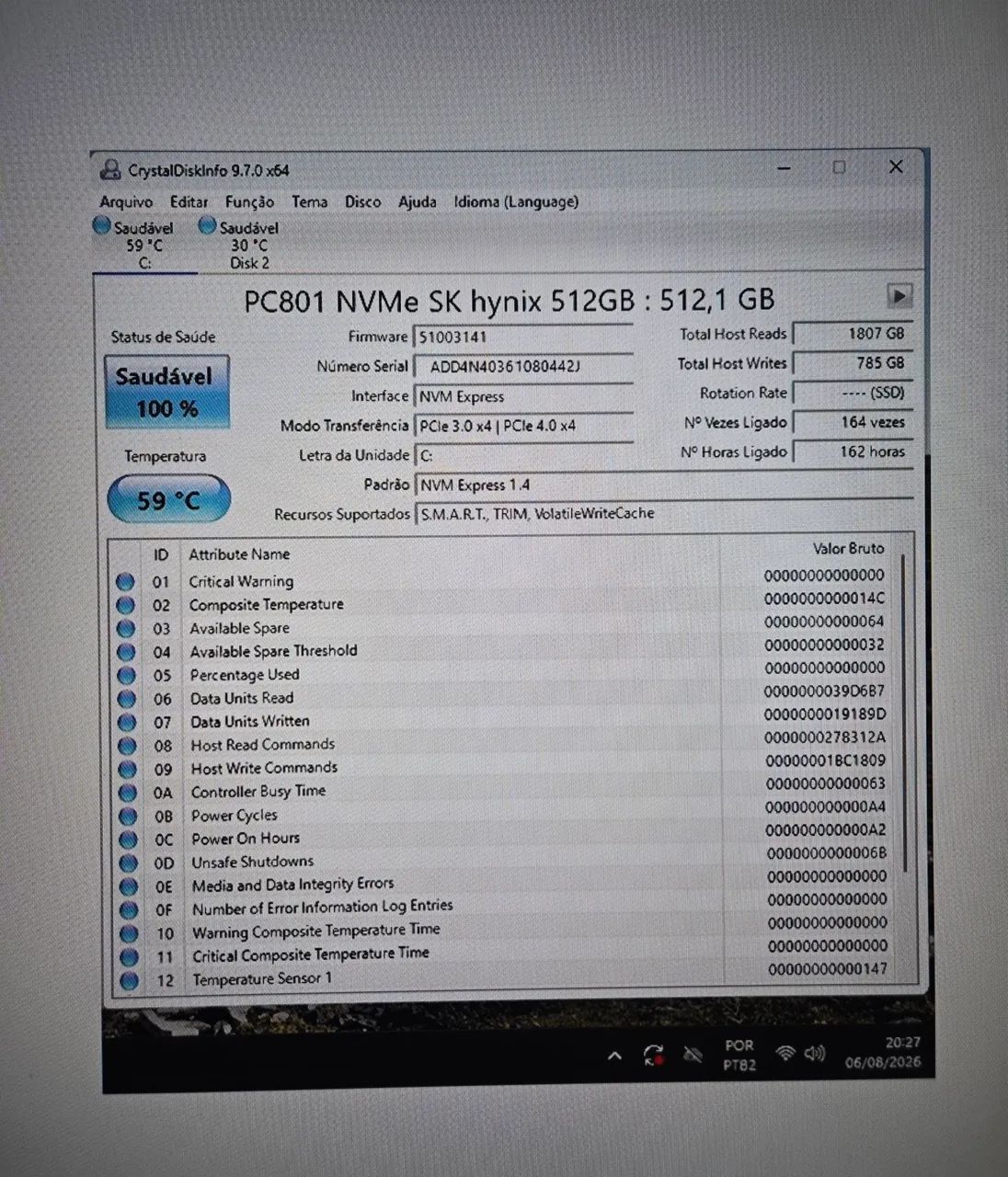
Task: Open the Editar menu
Action: pos(189,201)
